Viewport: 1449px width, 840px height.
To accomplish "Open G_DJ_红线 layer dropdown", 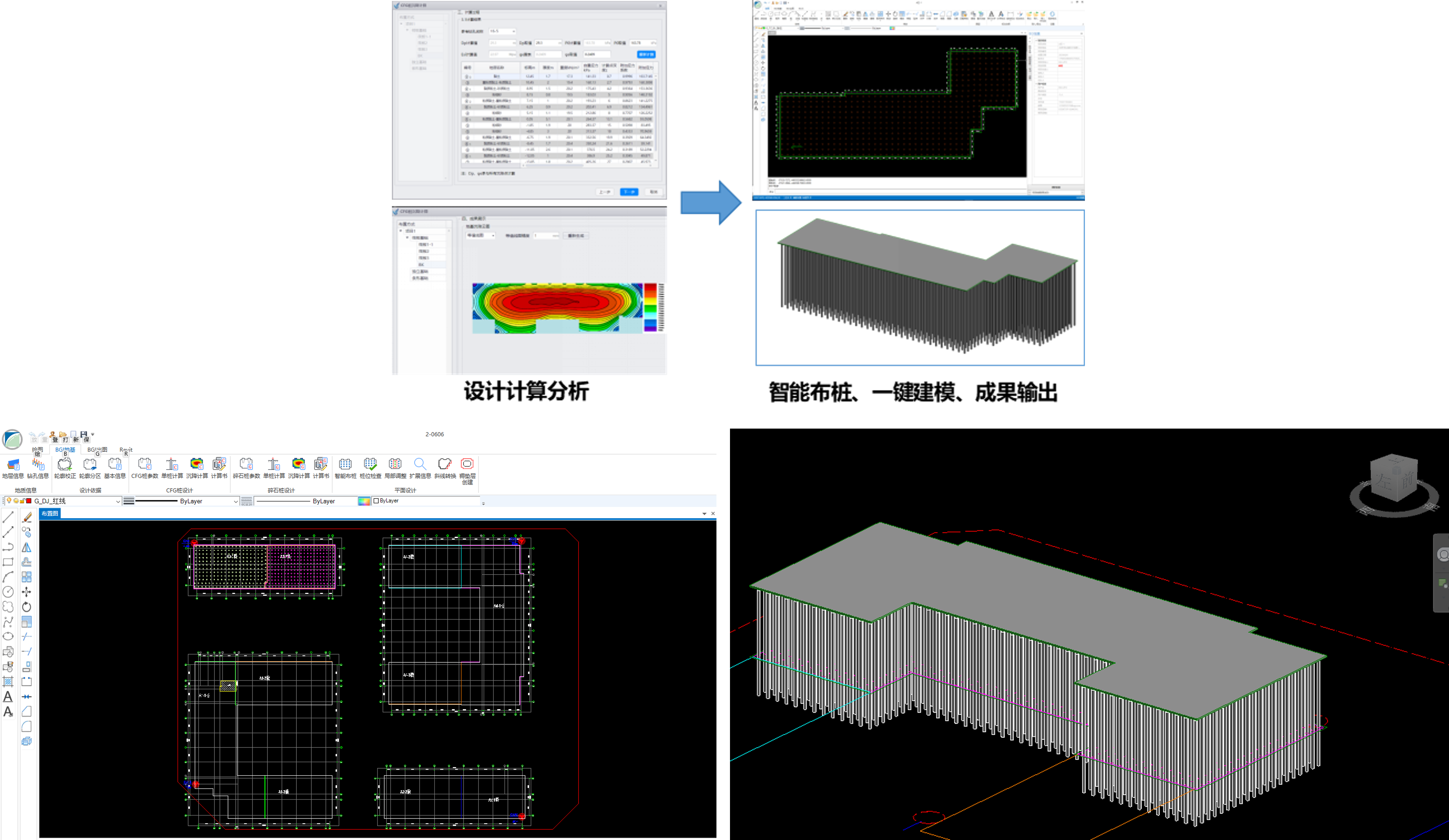I will coord(118,502).
